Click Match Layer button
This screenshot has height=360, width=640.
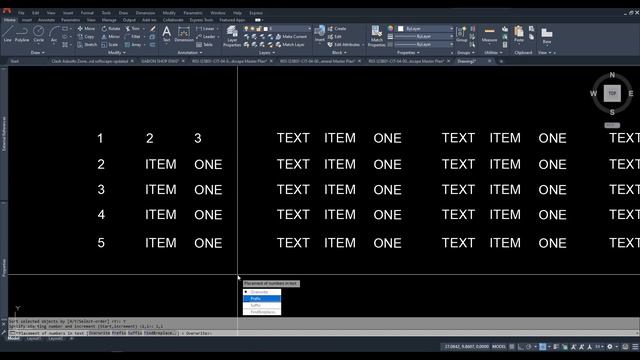click(290, 44)
